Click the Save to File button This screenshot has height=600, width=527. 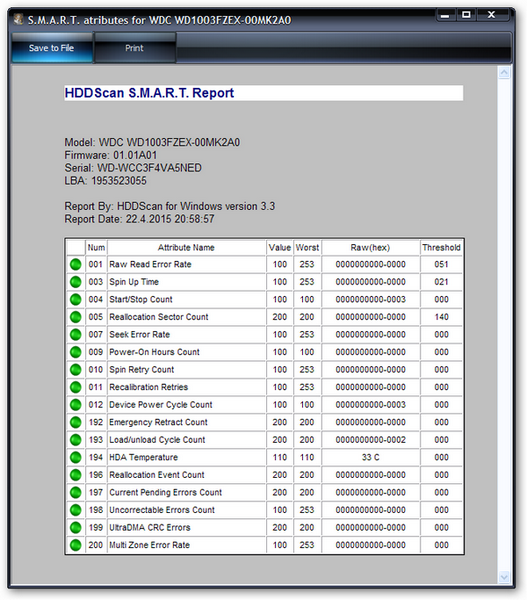click(52, 48)
